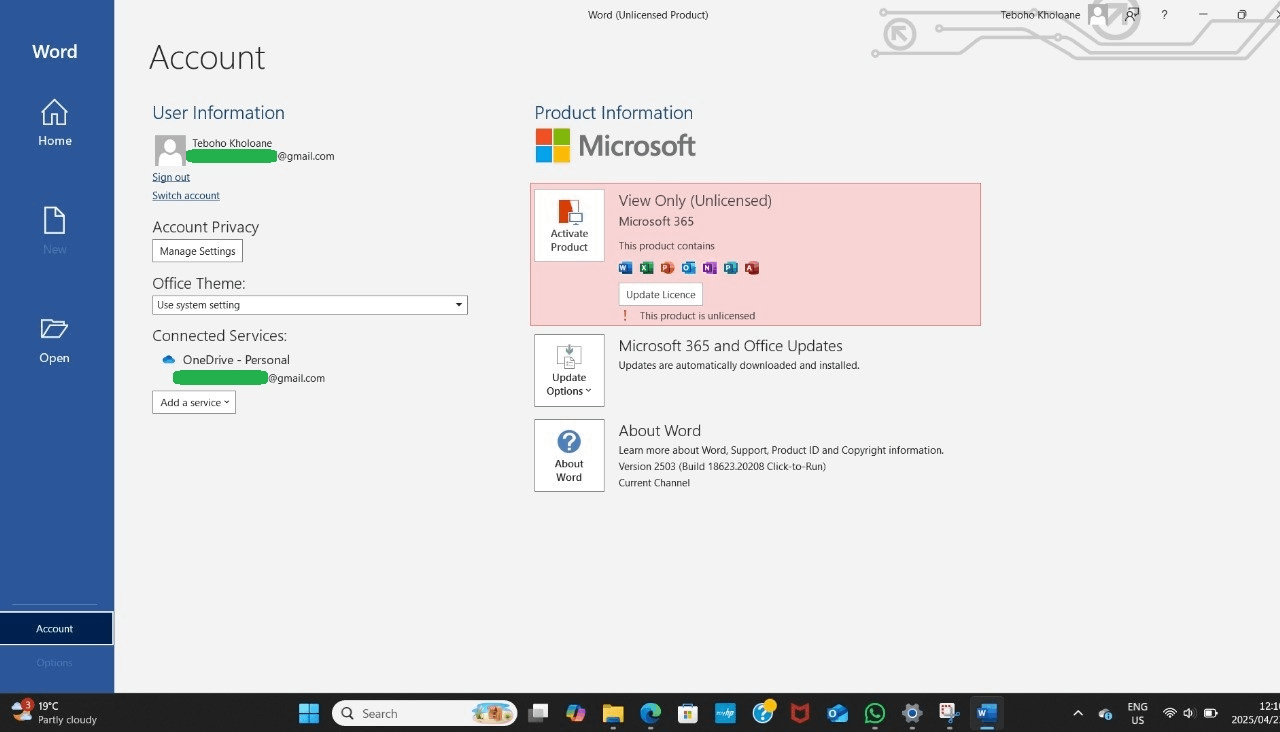Open the weather widget showing 19°C

(55, 712)
